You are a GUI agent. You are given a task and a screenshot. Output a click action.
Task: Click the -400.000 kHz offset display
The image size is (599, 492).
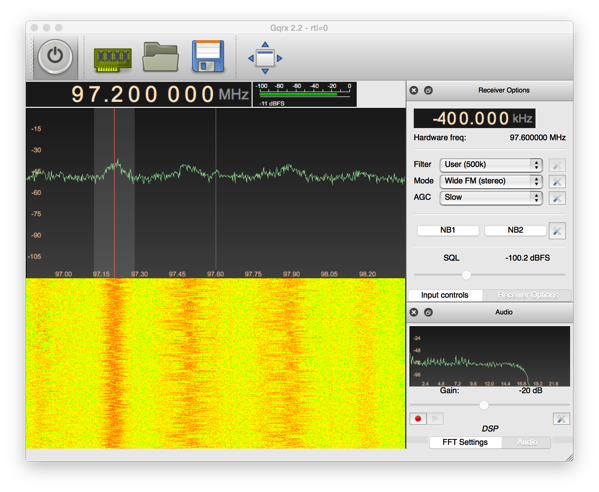pos(474,118)
